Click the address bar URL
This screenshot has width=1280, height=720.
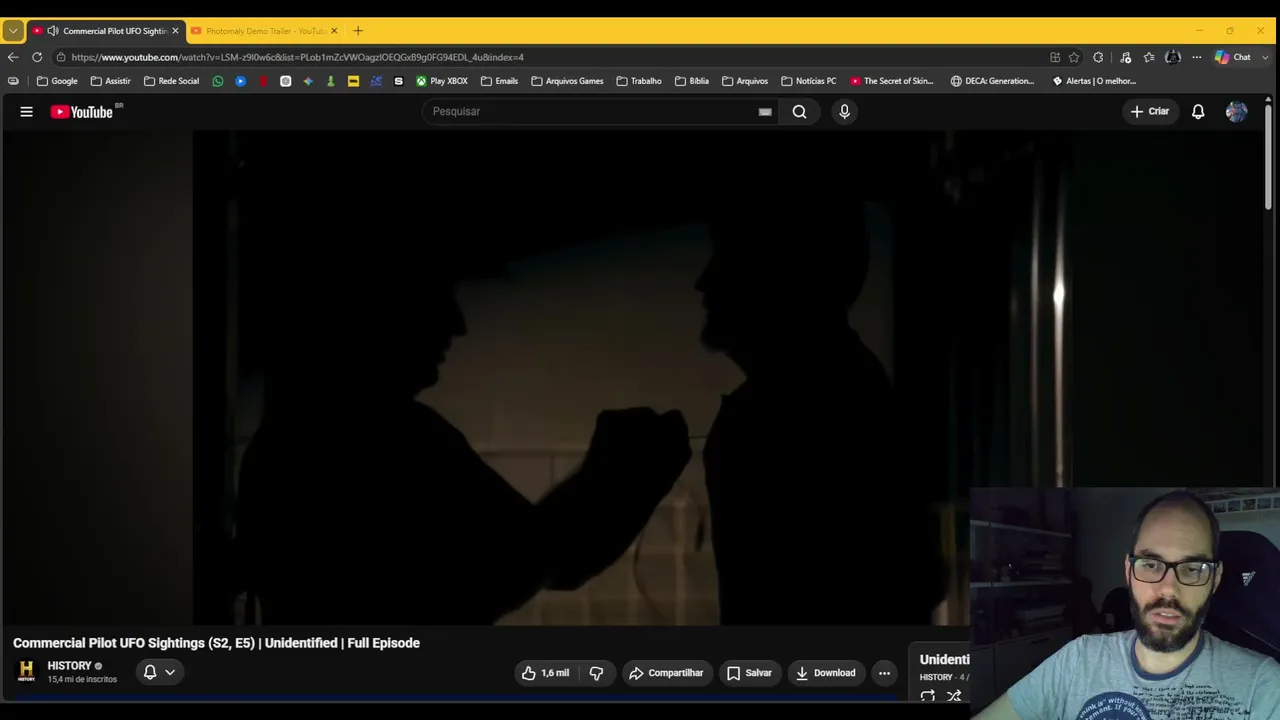point(297,58)
